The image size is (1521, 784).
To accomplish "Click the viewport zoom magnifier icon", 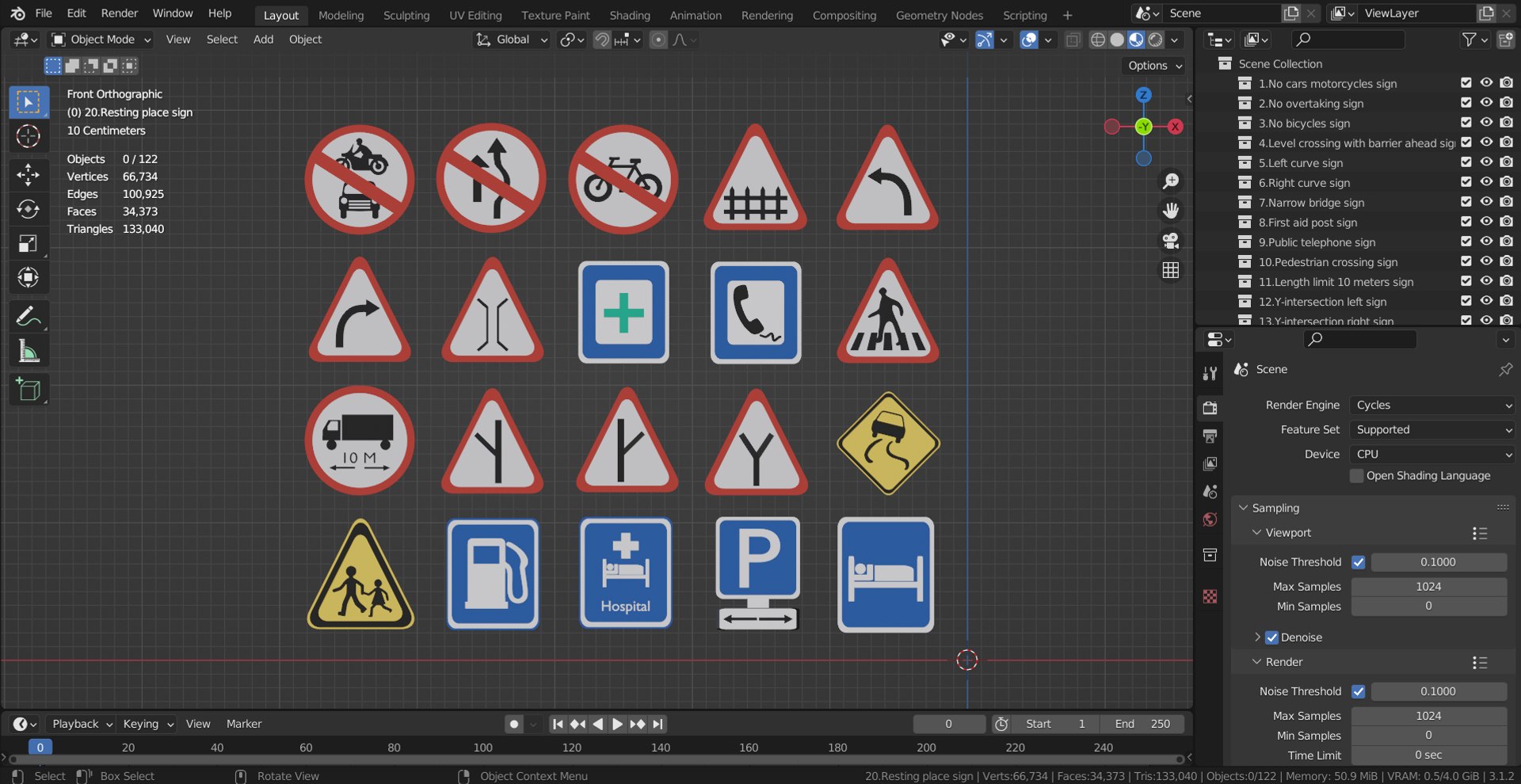I will click(x=1170, y=181).
